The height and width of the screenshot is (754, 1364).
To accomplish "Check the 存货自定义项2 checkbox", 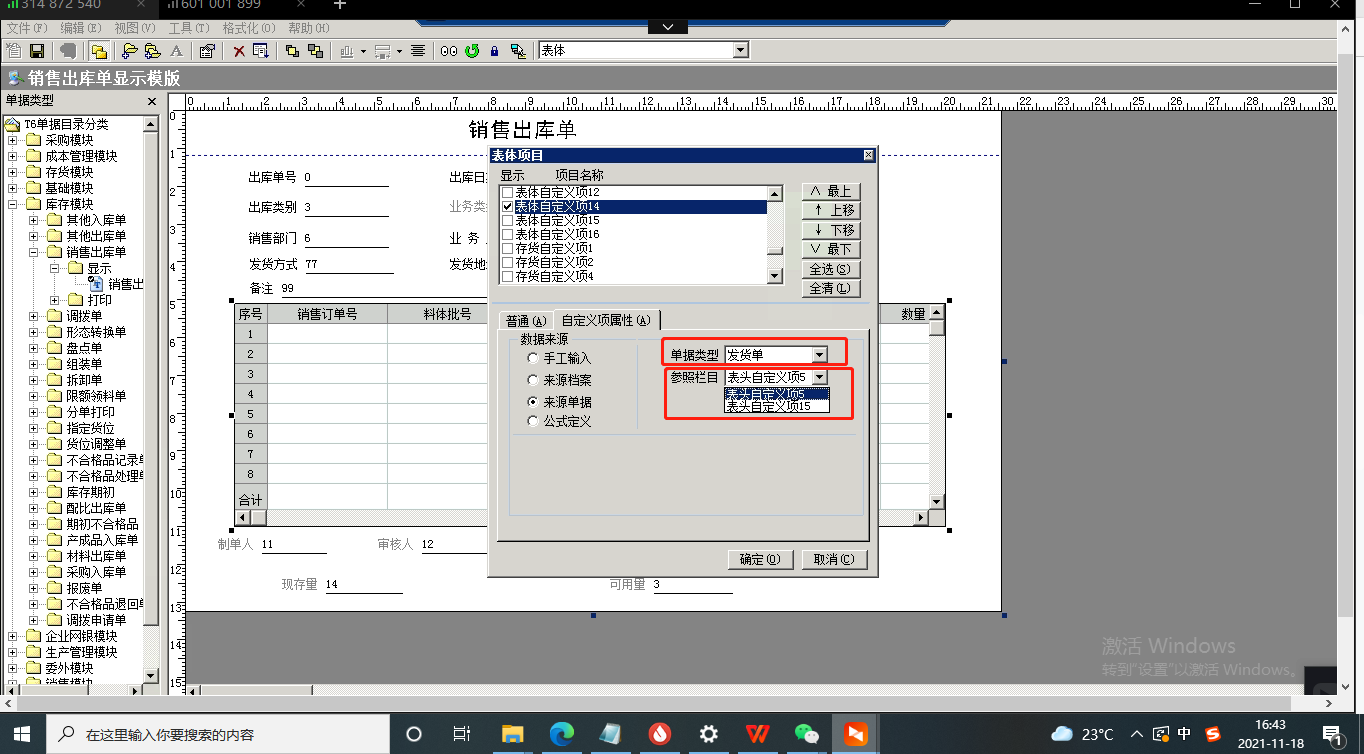I will pos(507,262).
